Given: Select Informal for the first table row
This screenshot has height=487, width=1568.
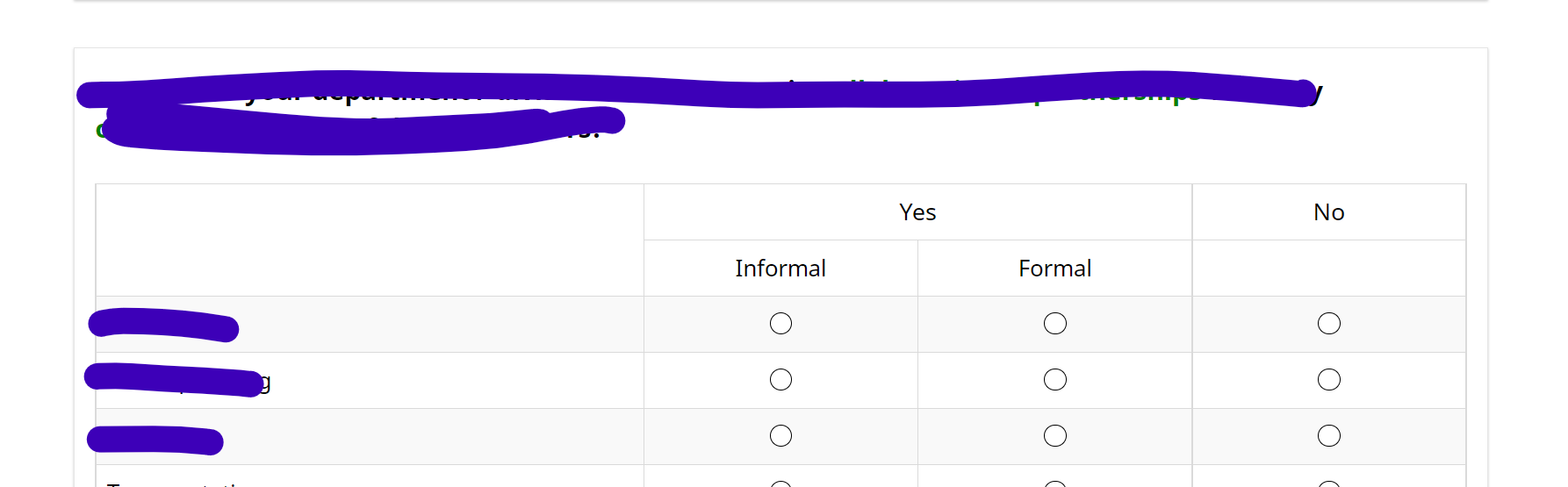Looking at the screenshot, I should 780,324.
